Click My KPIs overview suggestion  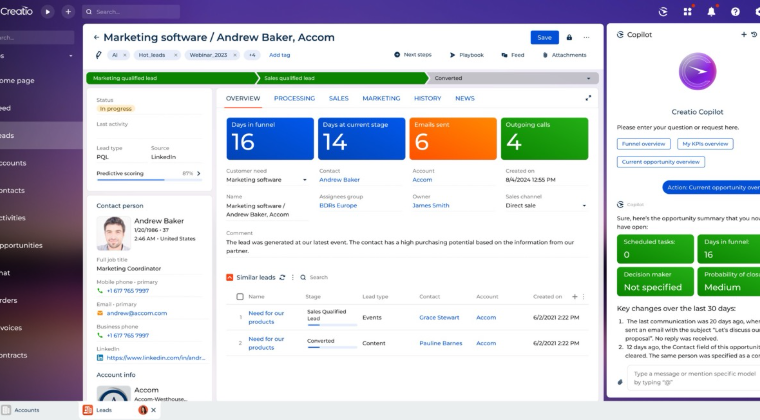pyautogui.click(x=705, y=144)
